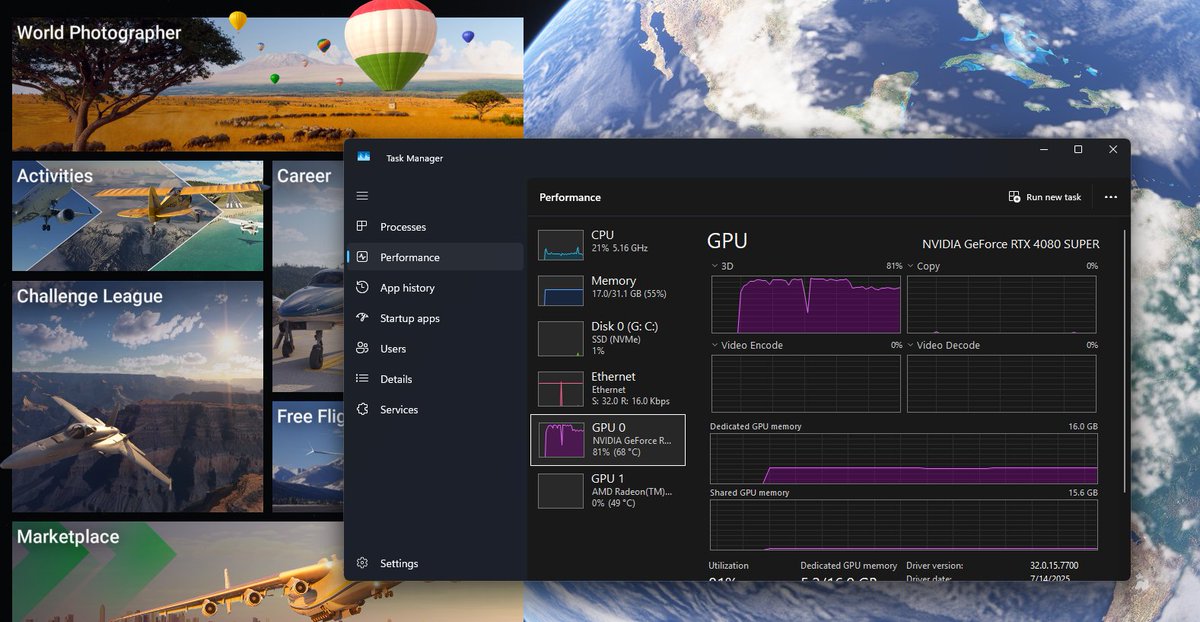Open the three-dot more options menu

click(x=1110, y=197)
